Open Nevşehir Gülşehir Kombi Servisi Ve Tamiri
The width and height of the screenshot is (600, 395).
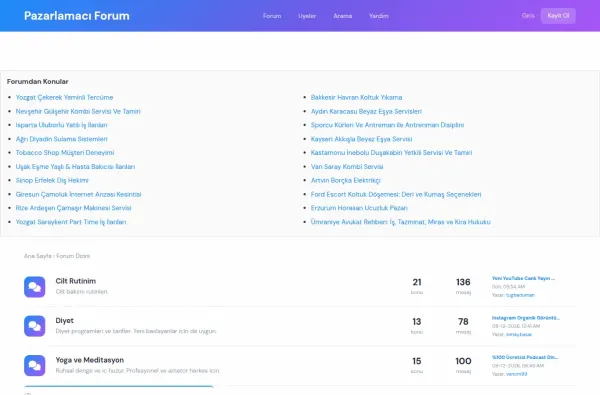pos(78,111)
